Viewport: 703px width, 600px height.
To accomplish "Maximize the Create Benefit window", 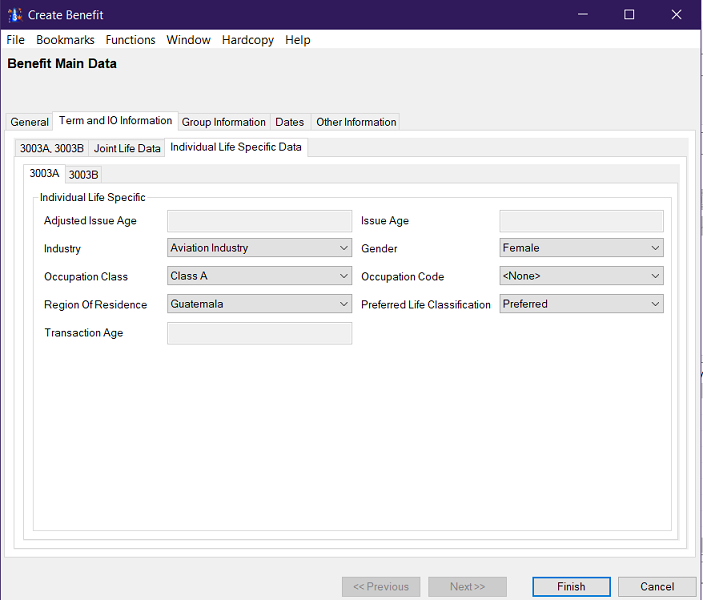I will [x=629, y=15].
